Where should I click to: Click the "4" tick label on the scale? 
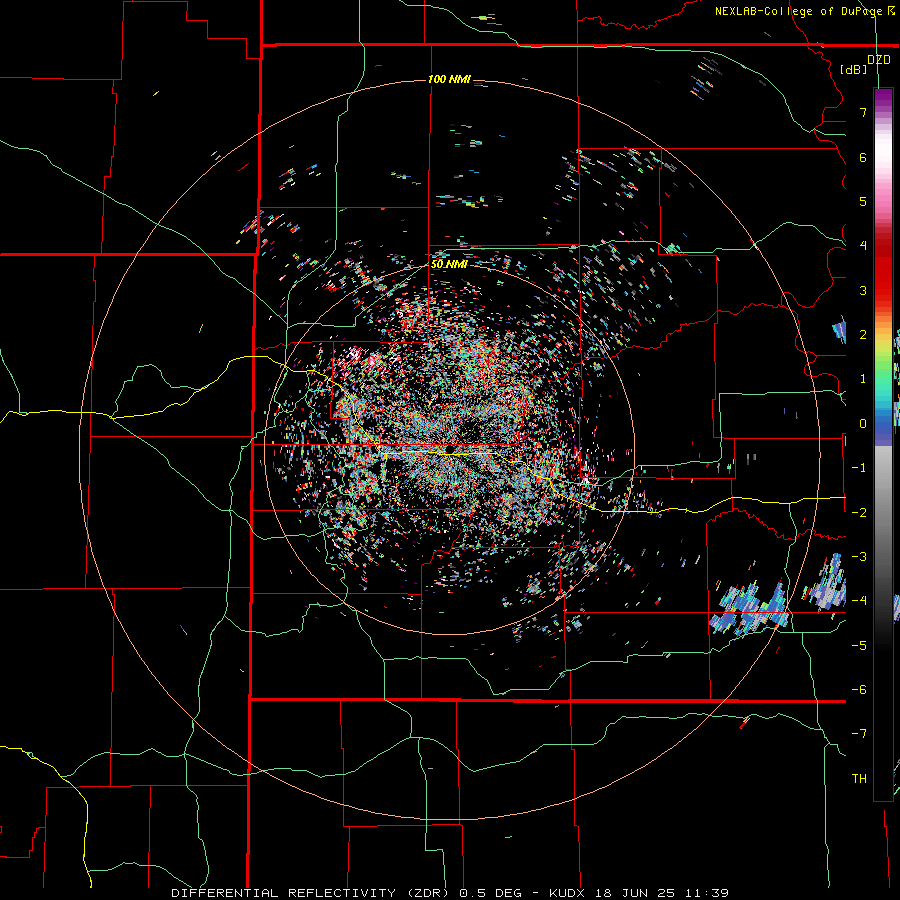tap(863, 246)
